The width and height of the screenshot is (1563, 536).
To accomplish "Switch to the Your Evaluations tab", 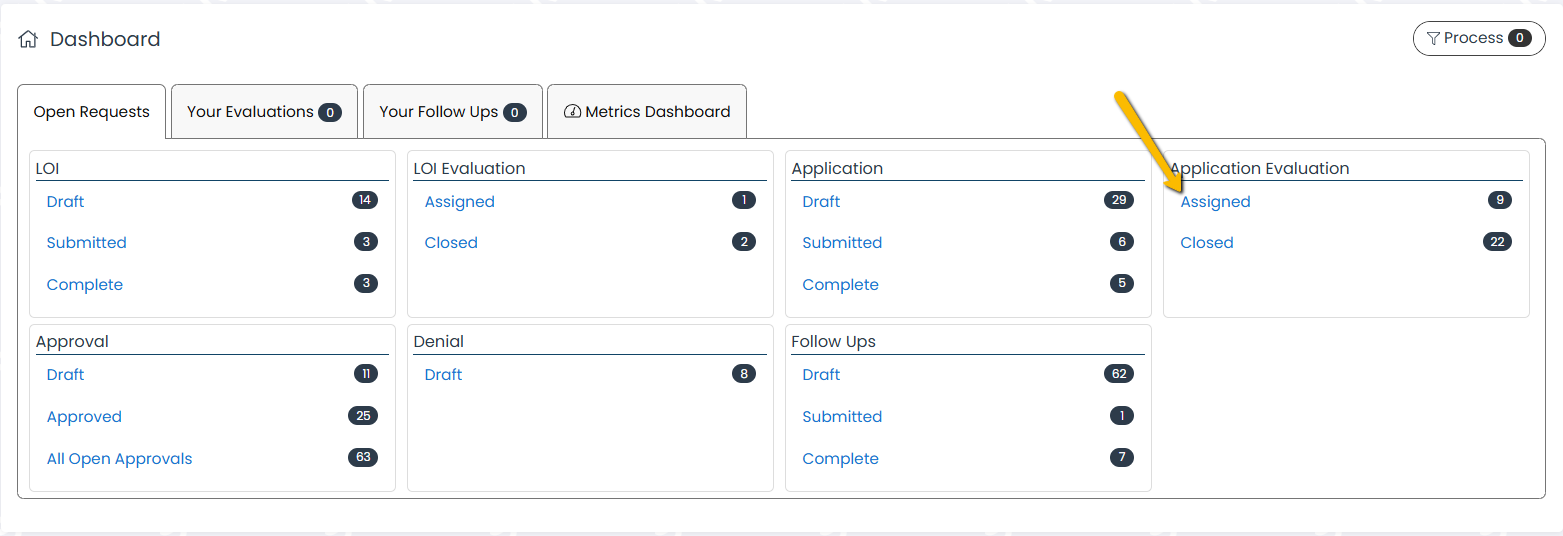I will 264,112.
